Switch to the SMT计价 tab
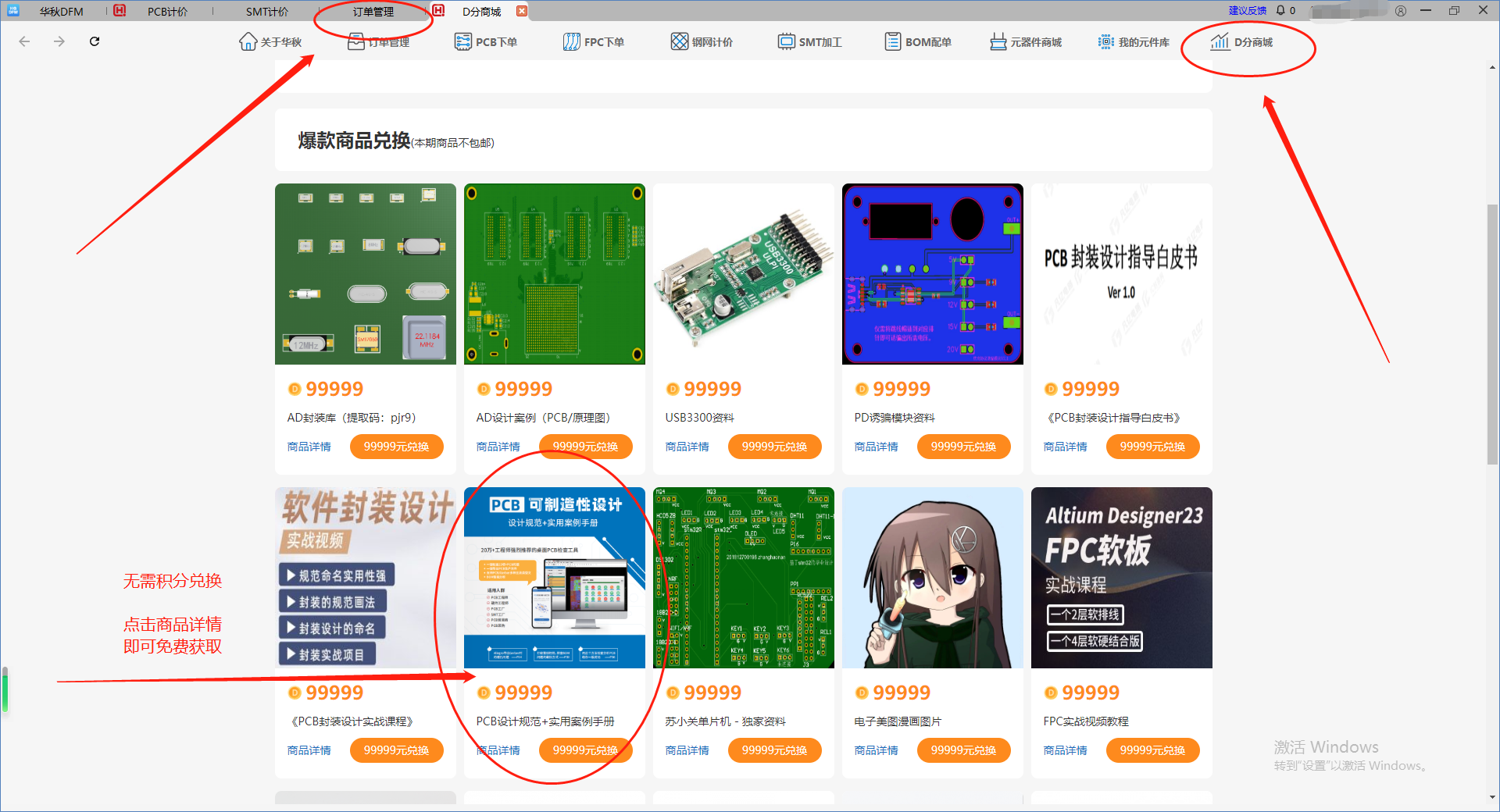Image resolution: width=1500 pixels, height=812 pixels. tap(267, 12)
